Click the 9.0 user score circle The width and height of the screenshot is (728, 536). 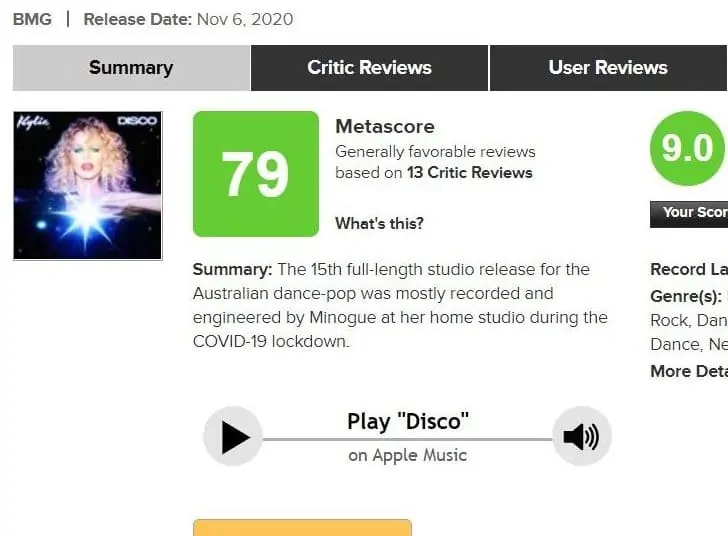coord(687,149)
